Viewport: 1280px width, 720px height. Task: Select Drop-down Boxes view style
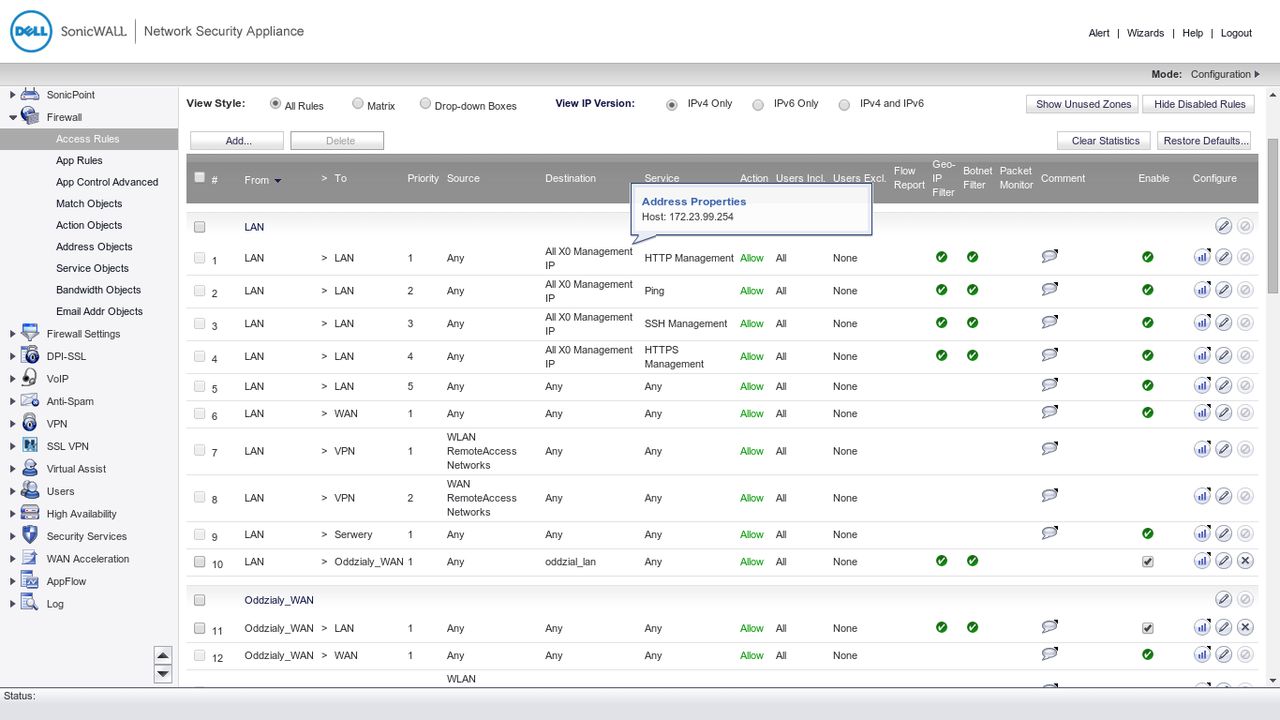tap(425, 104)
